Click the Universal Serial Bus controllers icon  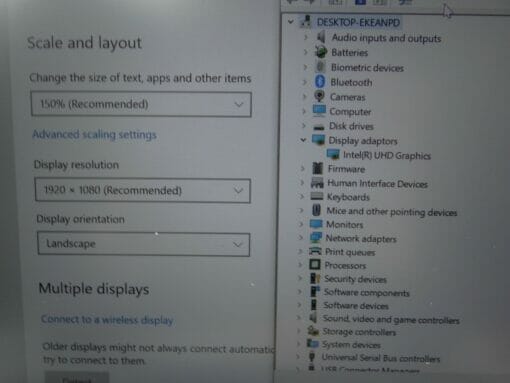pyautogui.click(x=312, y=357)
